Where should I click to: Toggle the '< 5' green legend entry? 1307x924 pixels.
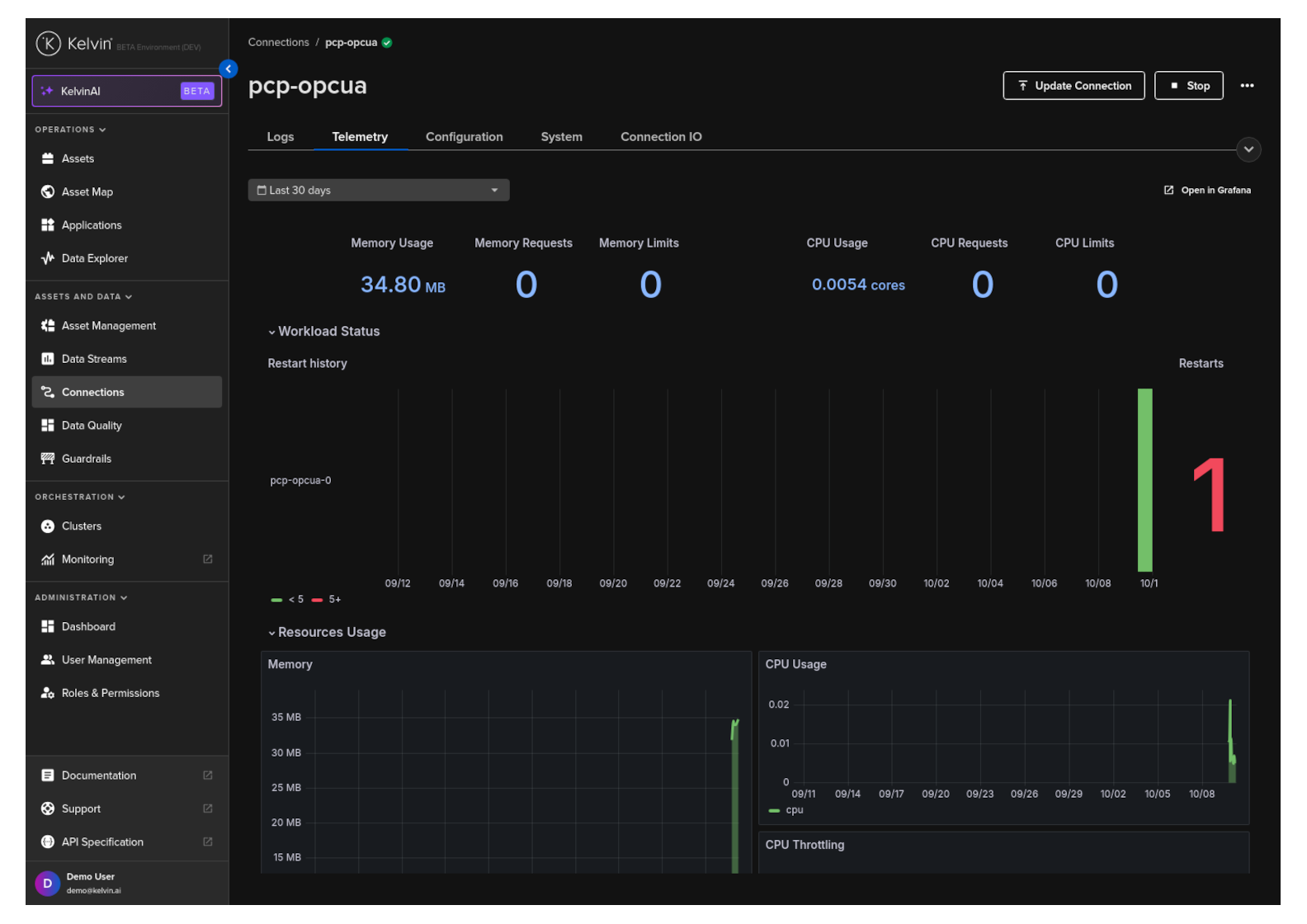point(287,600)
